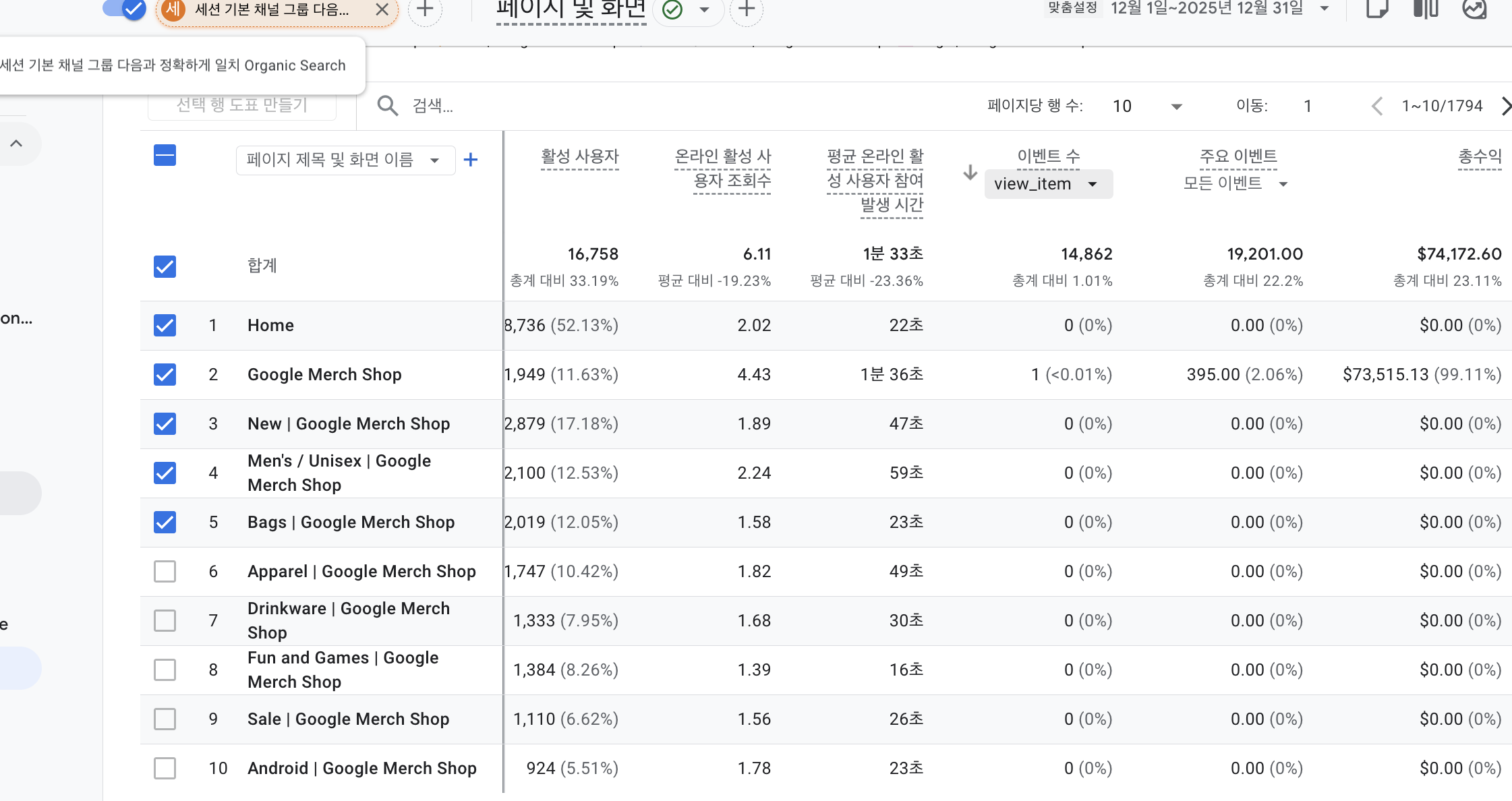The height and width of the screenshot is (801, 1512).
Task: Click the Apparel | Google Merch Shop title
Action: click(361, 571)
